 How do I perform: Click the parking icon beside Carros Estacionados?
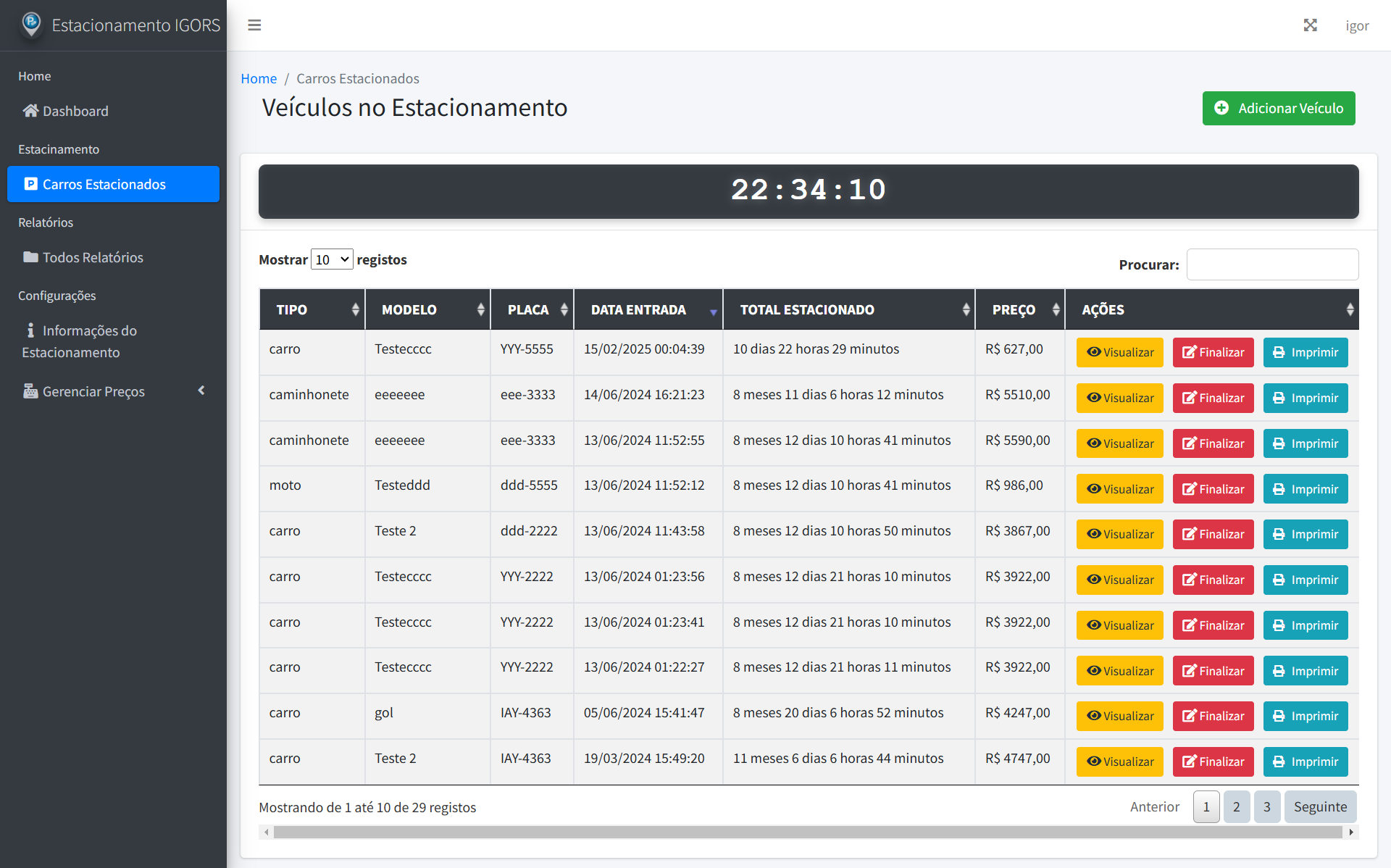[30, 184]
